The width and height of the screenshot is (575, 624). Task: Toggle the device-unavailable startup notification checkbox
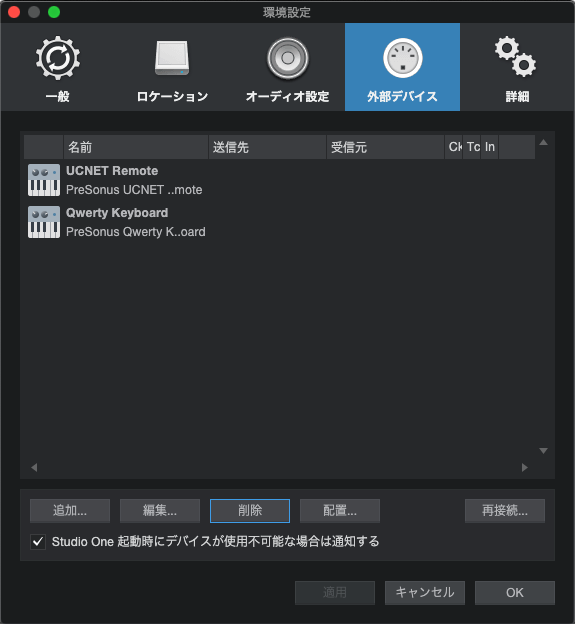point(38,542)
